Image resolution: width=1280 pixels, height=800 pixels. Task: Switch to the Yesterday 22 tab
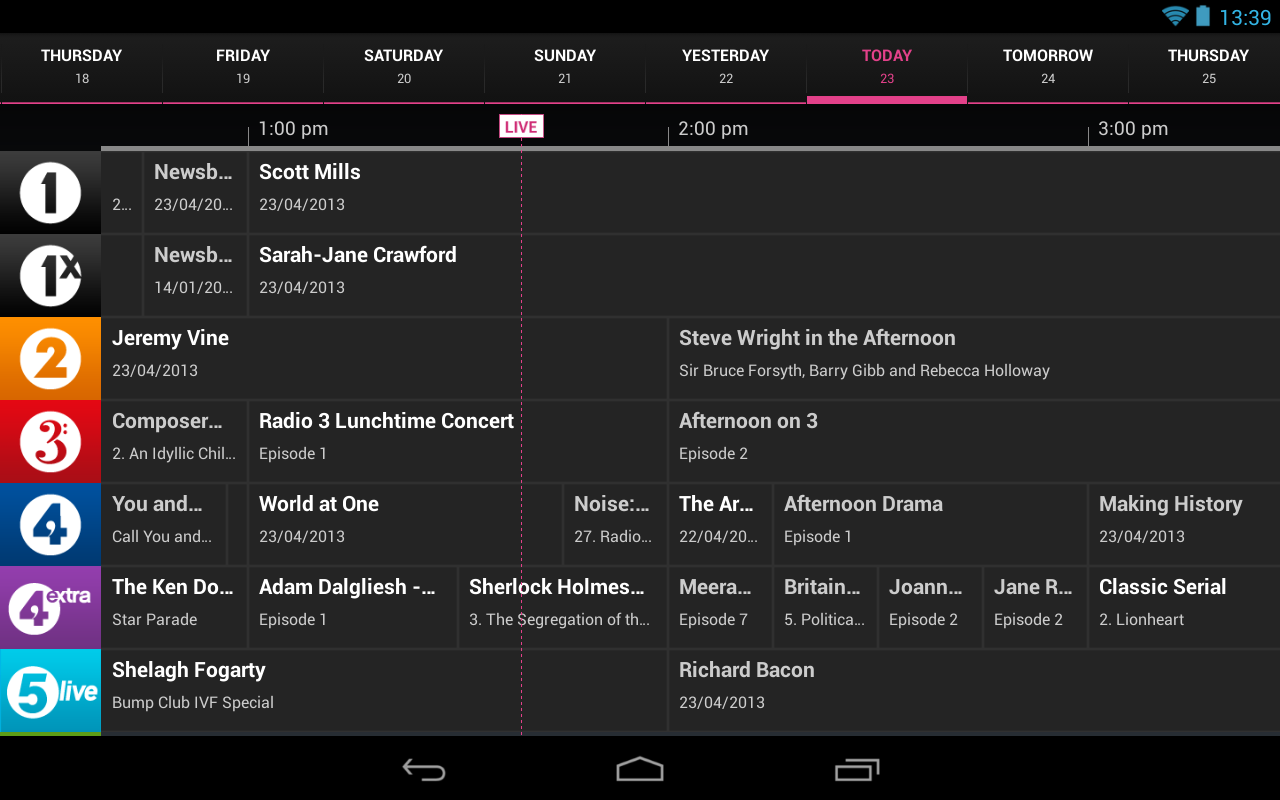[726, 67]
